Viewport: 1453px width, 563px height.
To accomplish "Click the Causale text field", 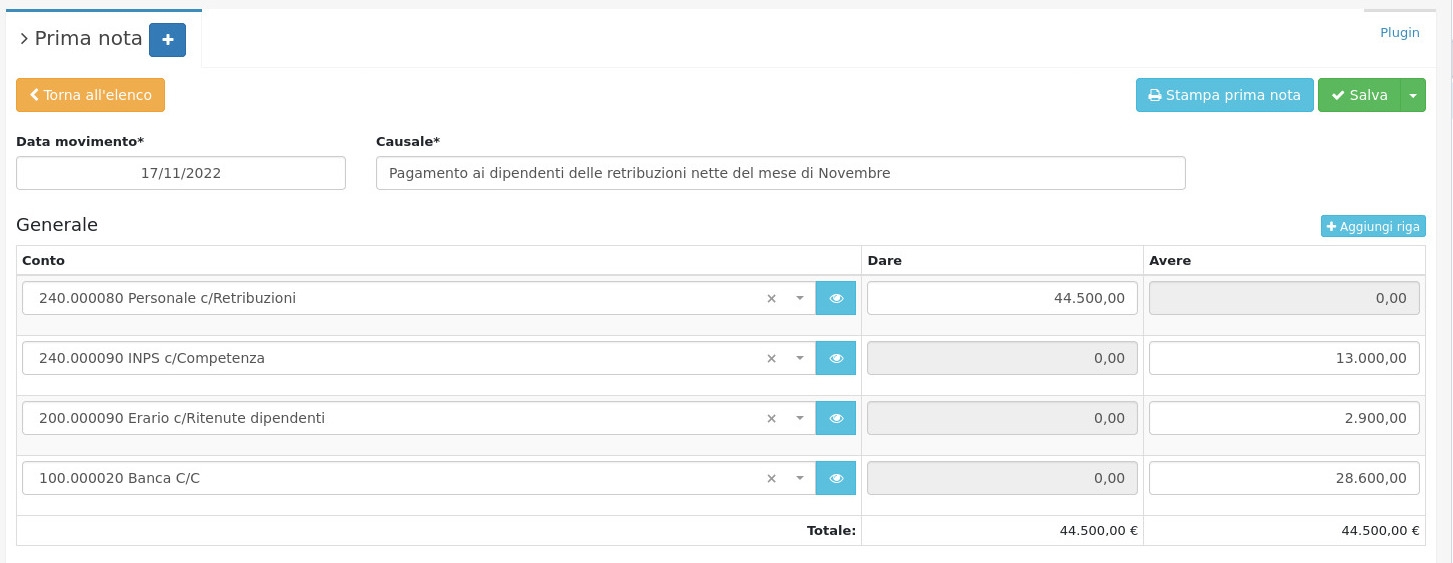I will pos(780,173).
